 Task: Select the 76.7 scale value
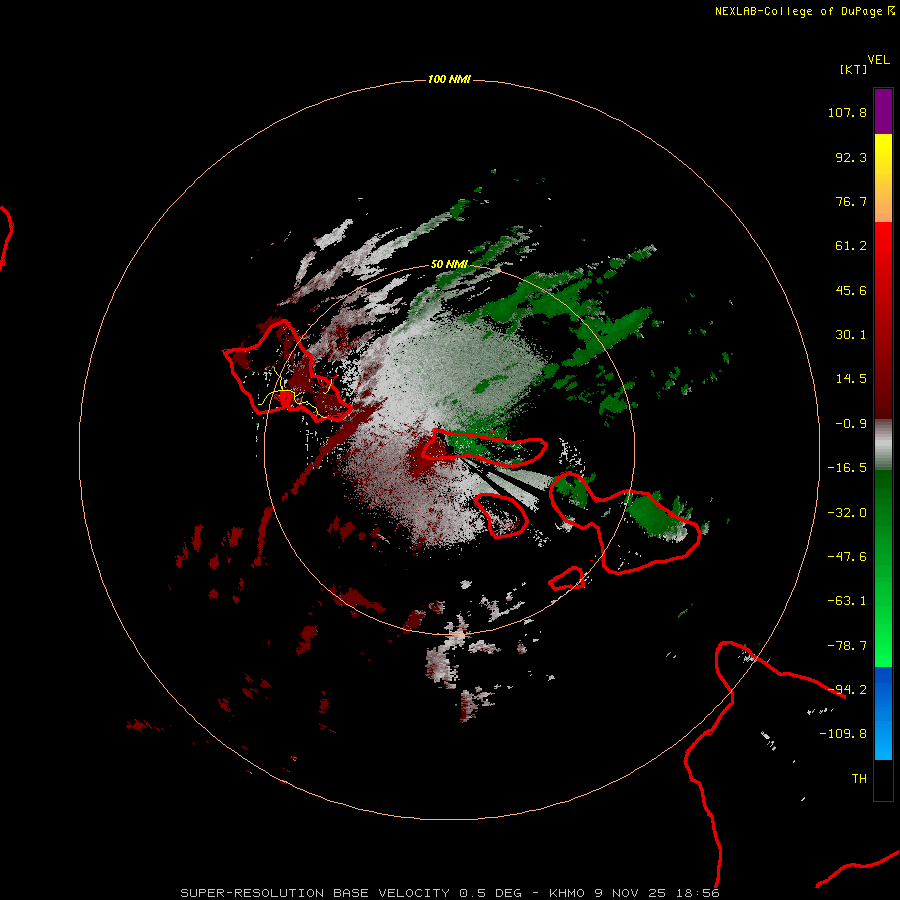851,201
